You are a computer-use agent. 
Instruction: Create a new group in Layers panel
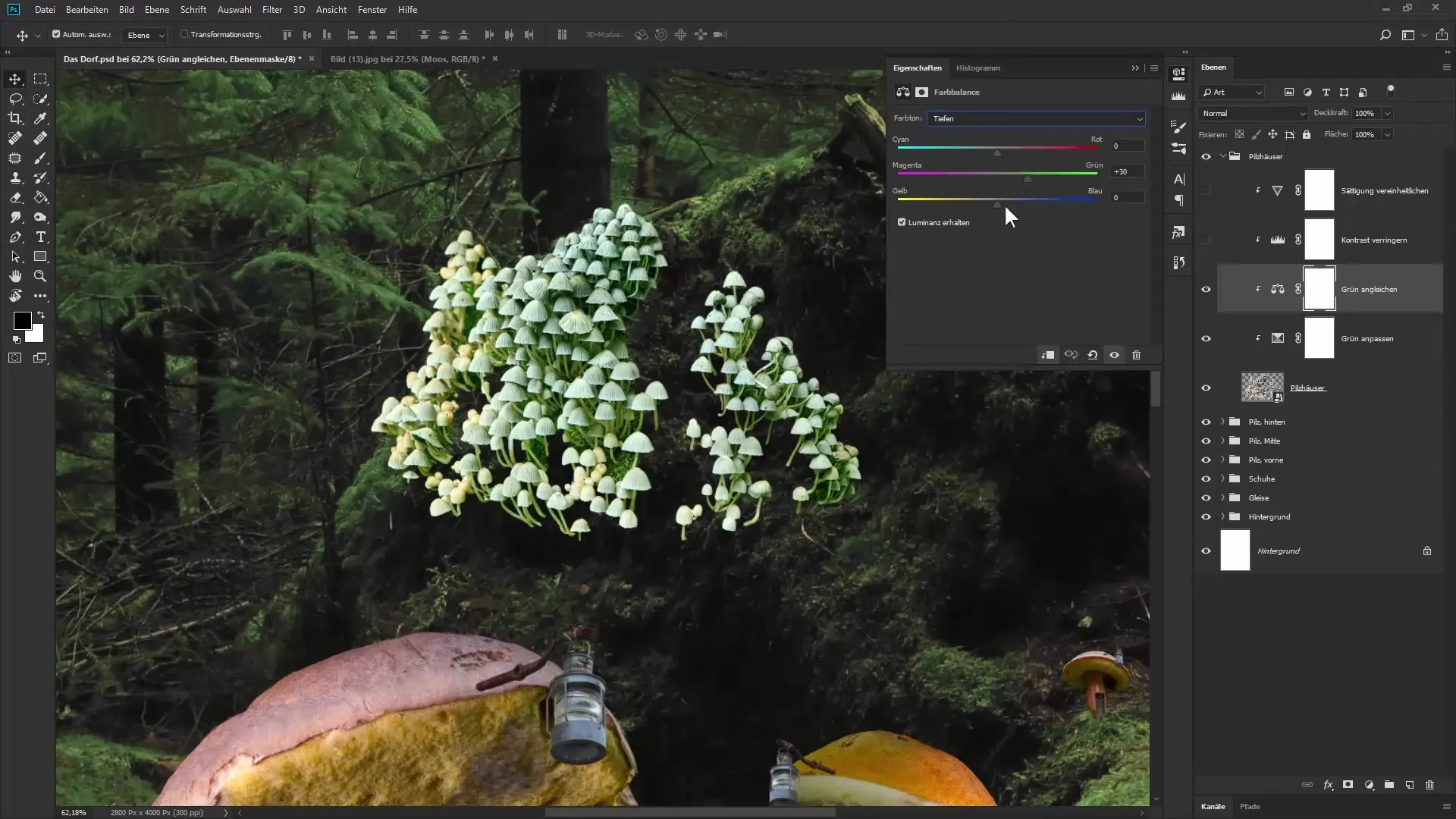tap(1389, 785)
